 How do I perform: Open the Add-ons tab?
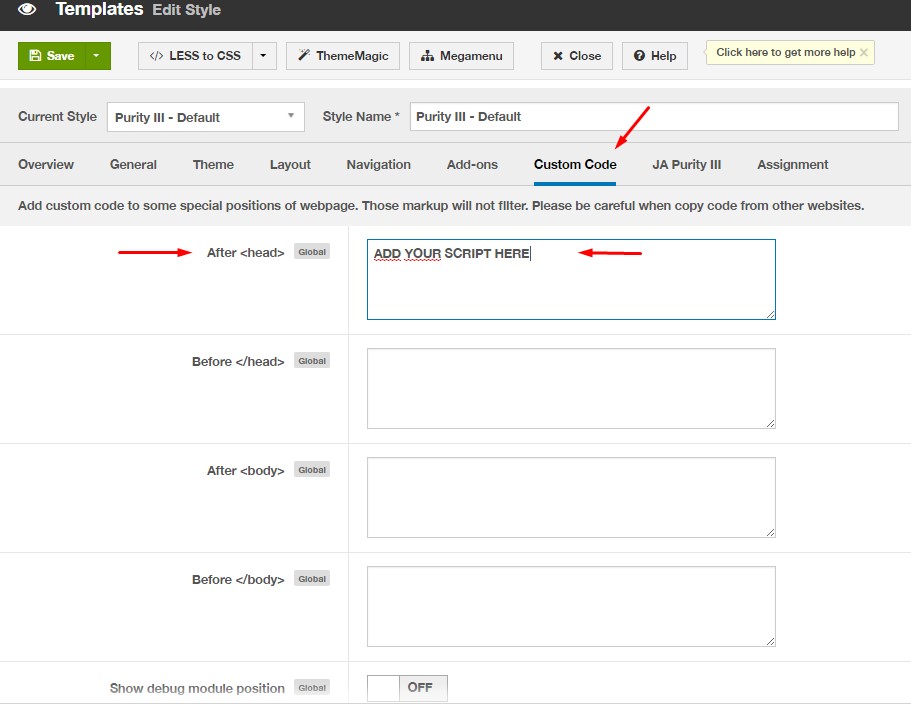tap(472, 164)
